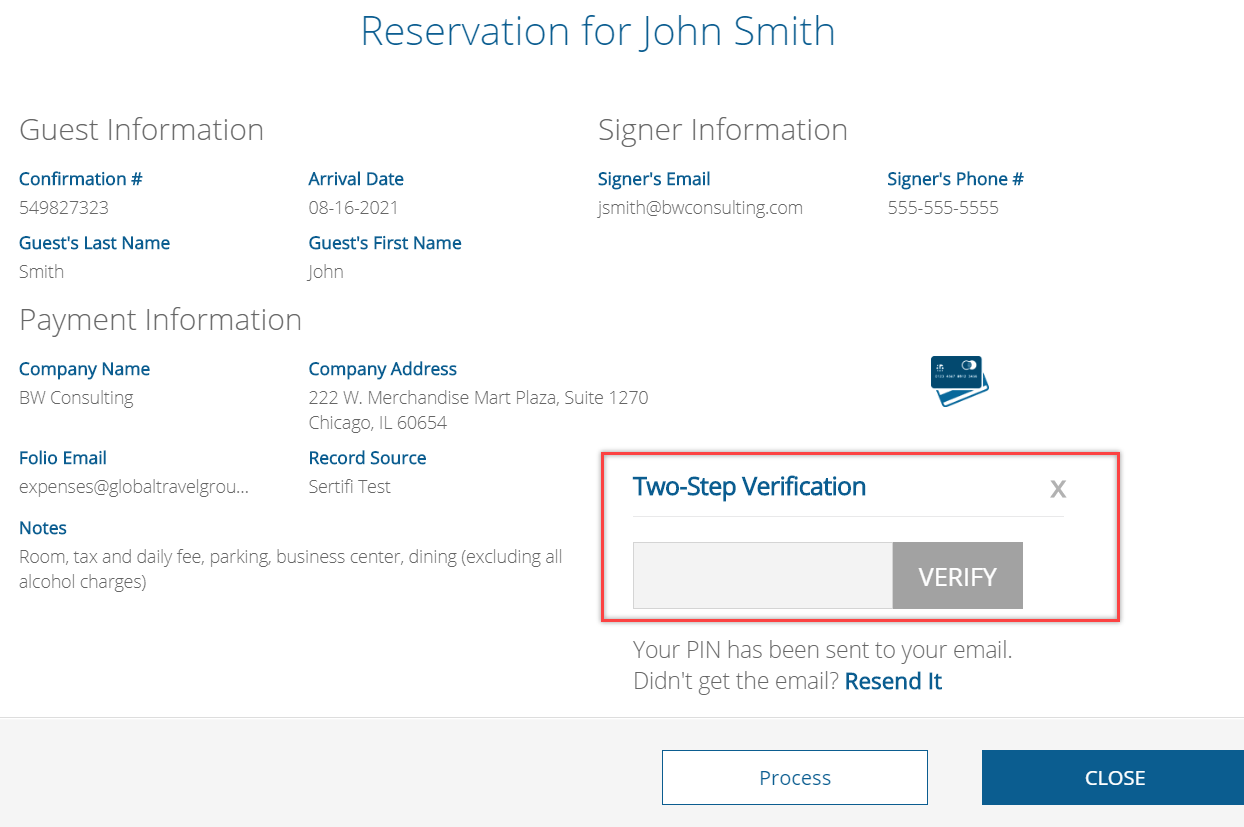Click the truncated folio email expenses@globaltravelgrou...

[x=134, y=487]
